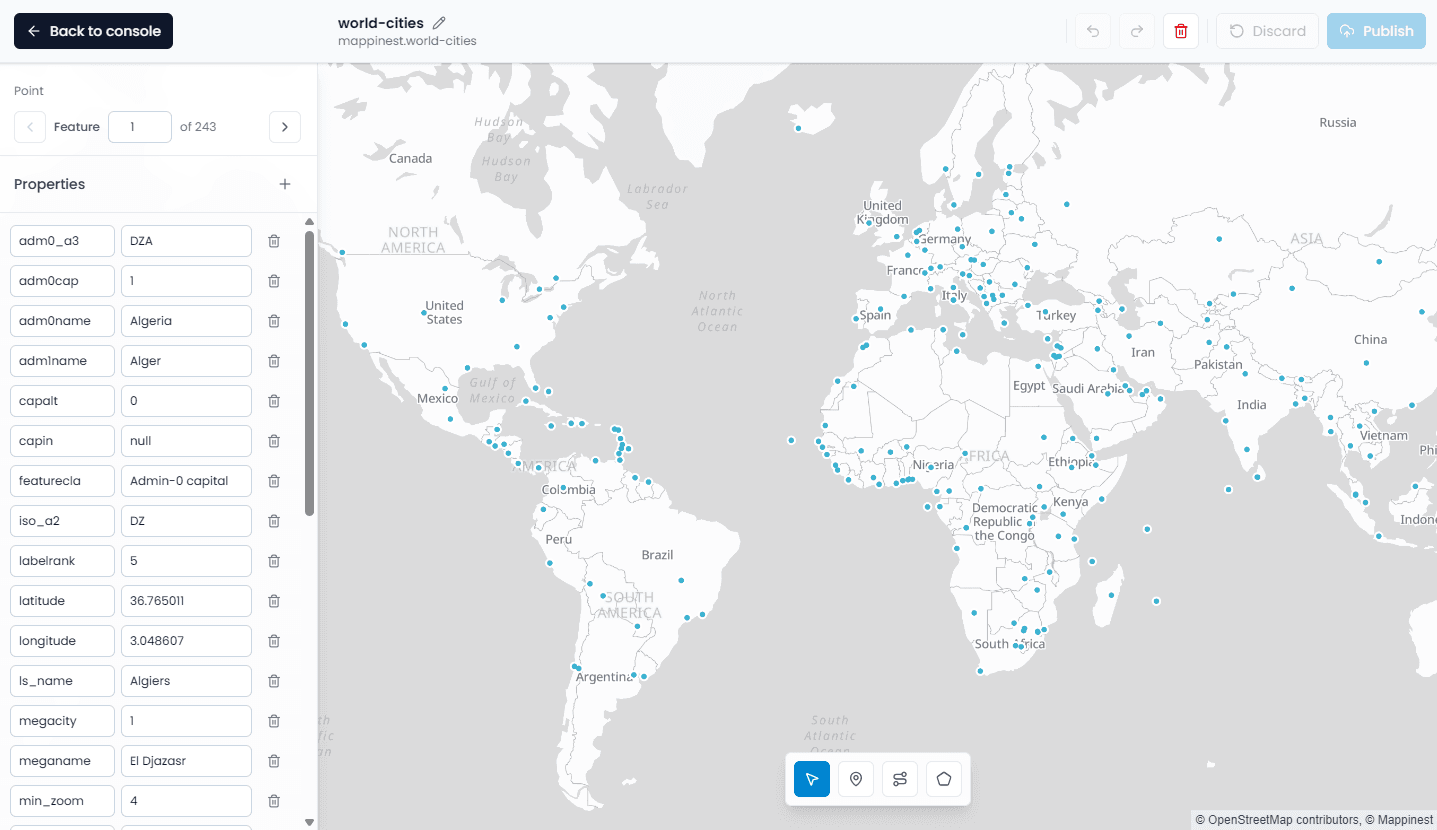Go to previous feature chevron
The width and height of the screenshot is (1437, 830).
tap(30, 127)
